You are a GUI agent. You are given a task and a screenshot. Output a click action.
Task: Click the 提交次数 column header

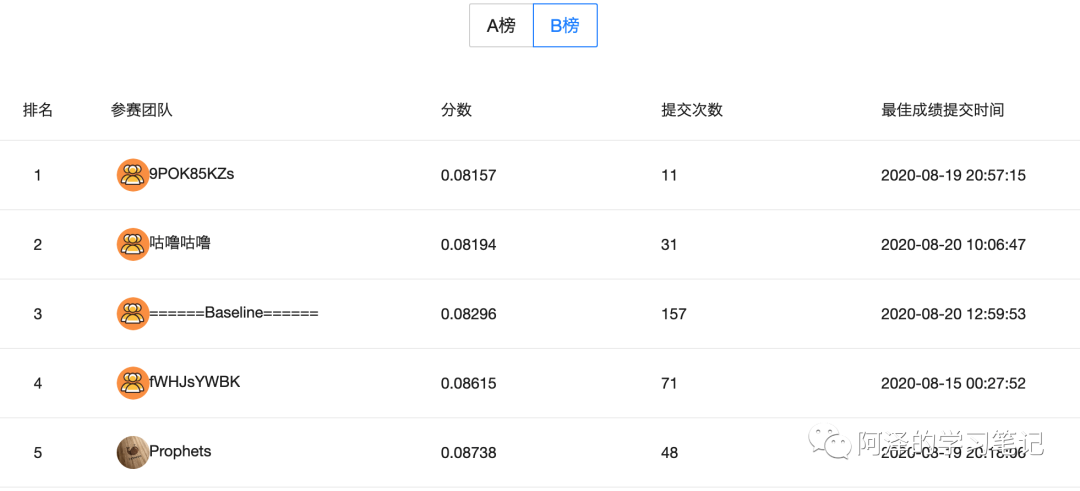click(692, 110)
